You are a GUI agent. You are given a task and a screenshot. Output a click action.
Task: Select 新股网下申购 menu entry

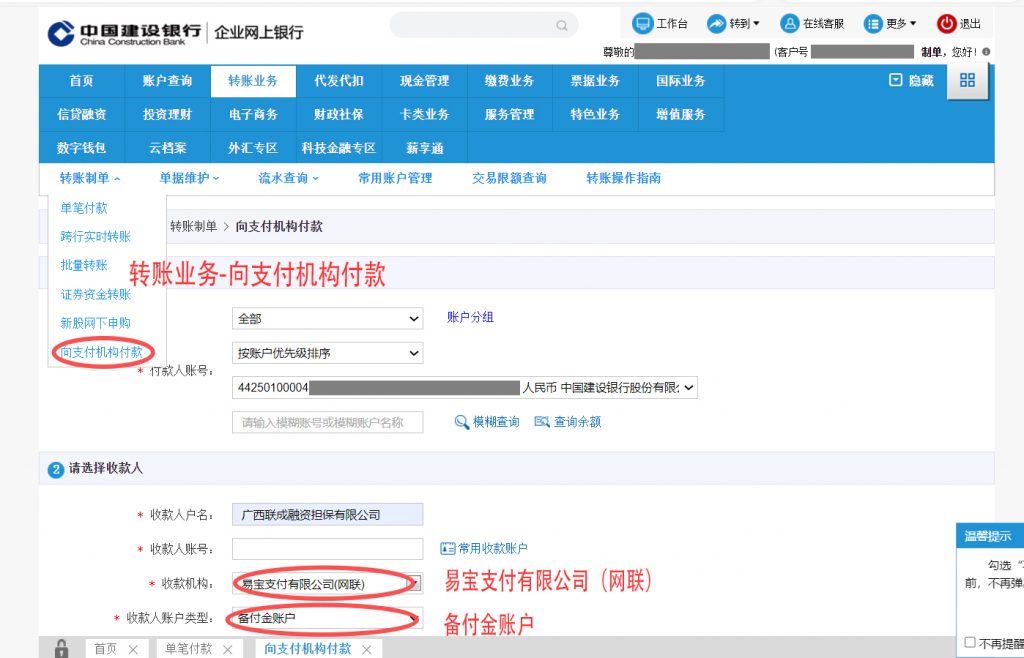tap(95, 322)
